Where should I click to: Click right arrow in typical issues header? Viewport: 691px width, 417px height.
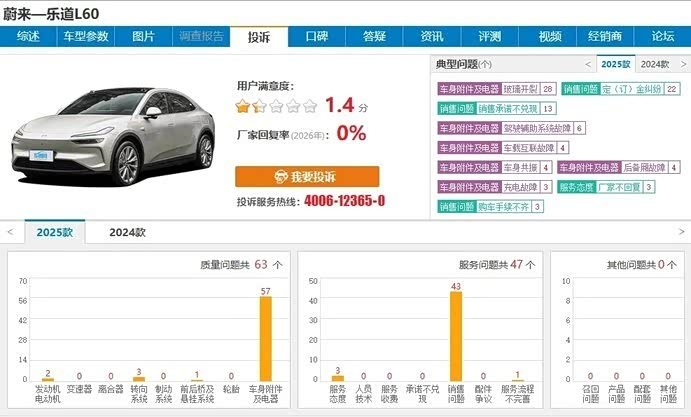click(684, 64)
